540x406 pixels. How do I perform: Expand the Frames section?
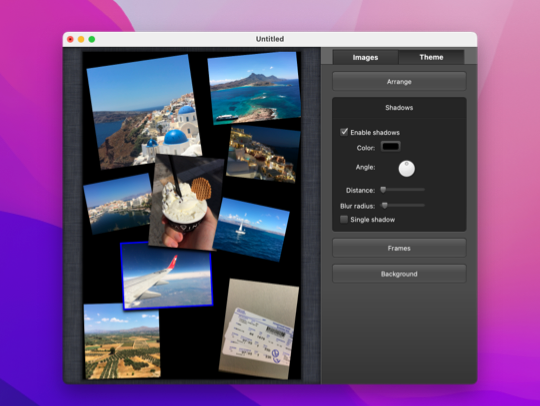[x=399, y=248]
